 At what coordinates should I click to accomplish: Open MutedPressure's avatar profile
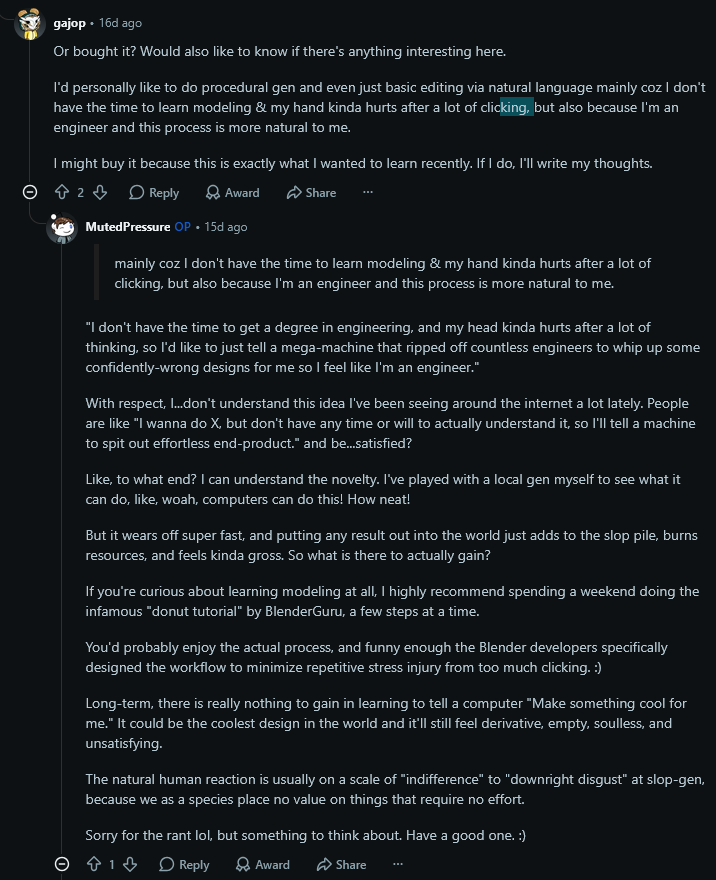(62, 227)
